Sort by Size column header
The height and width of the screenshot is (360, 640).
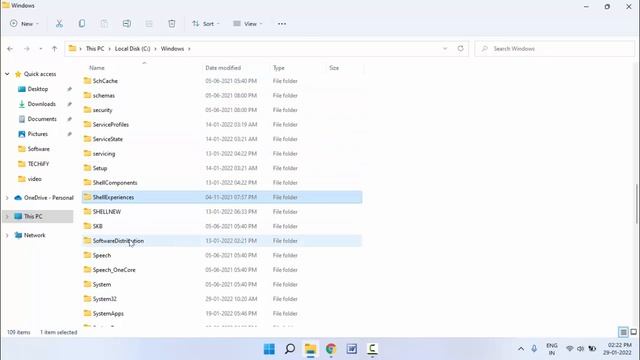[334, 68]
